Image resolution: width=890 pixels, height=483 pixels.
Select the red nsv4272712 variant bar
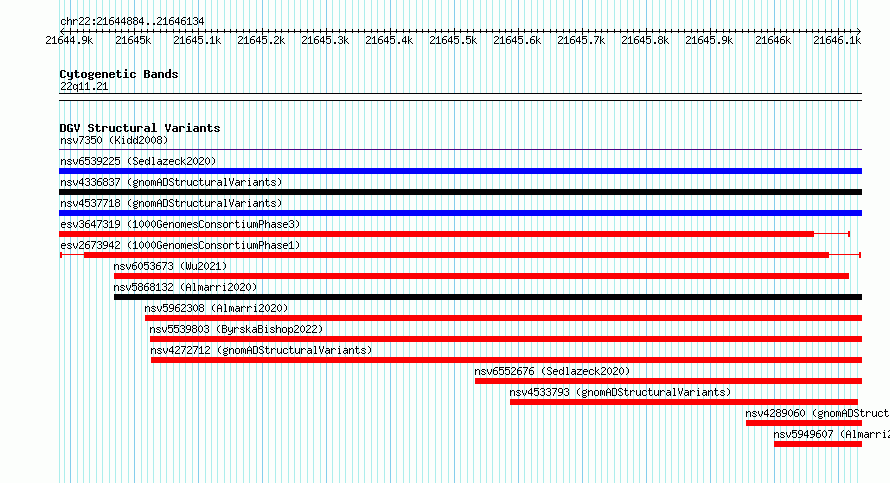506,360
